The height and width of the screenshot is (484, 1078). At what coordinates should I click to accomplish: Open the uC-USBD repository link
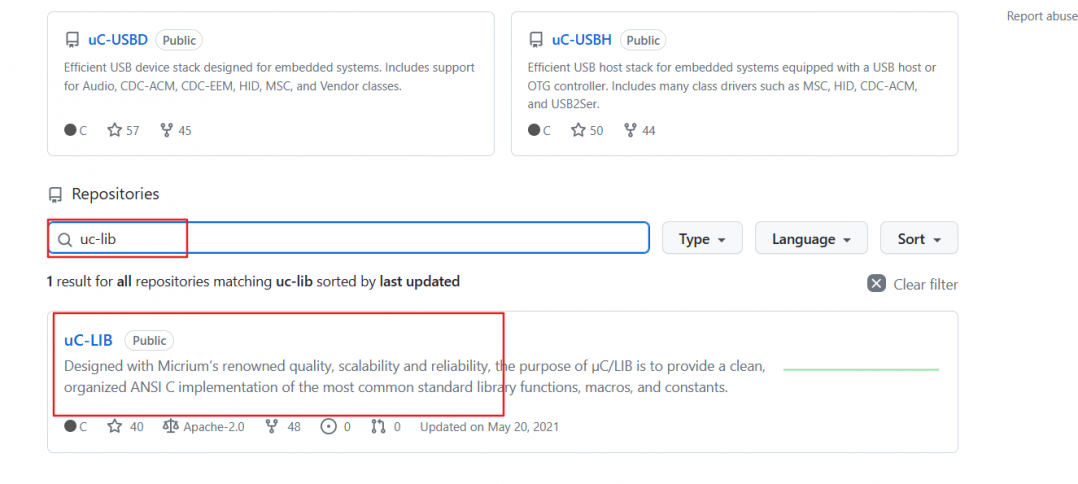coord(116,40)
